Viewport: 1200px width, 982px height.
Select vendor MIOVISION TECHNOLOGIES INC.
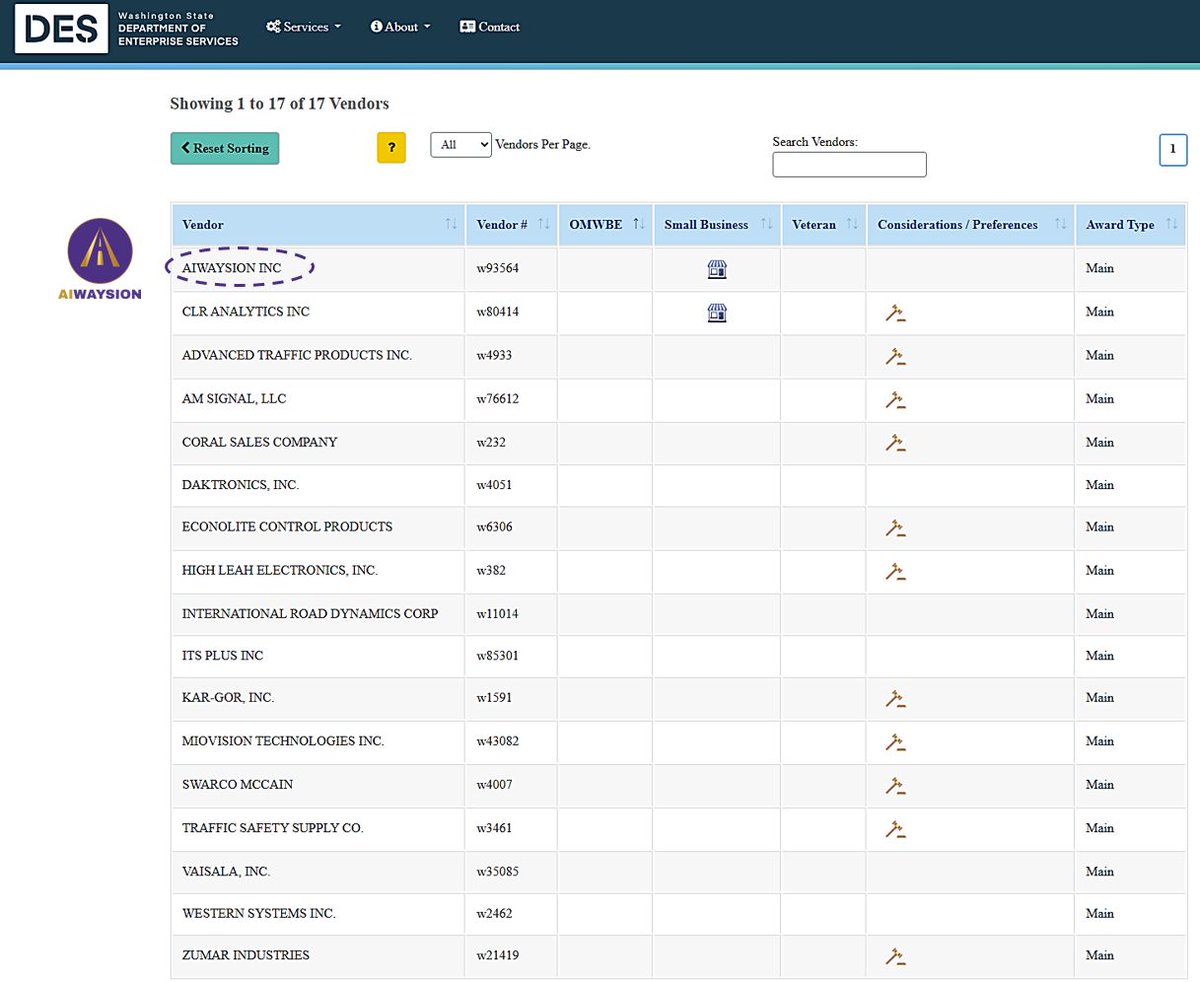click(x=283, y=741)
